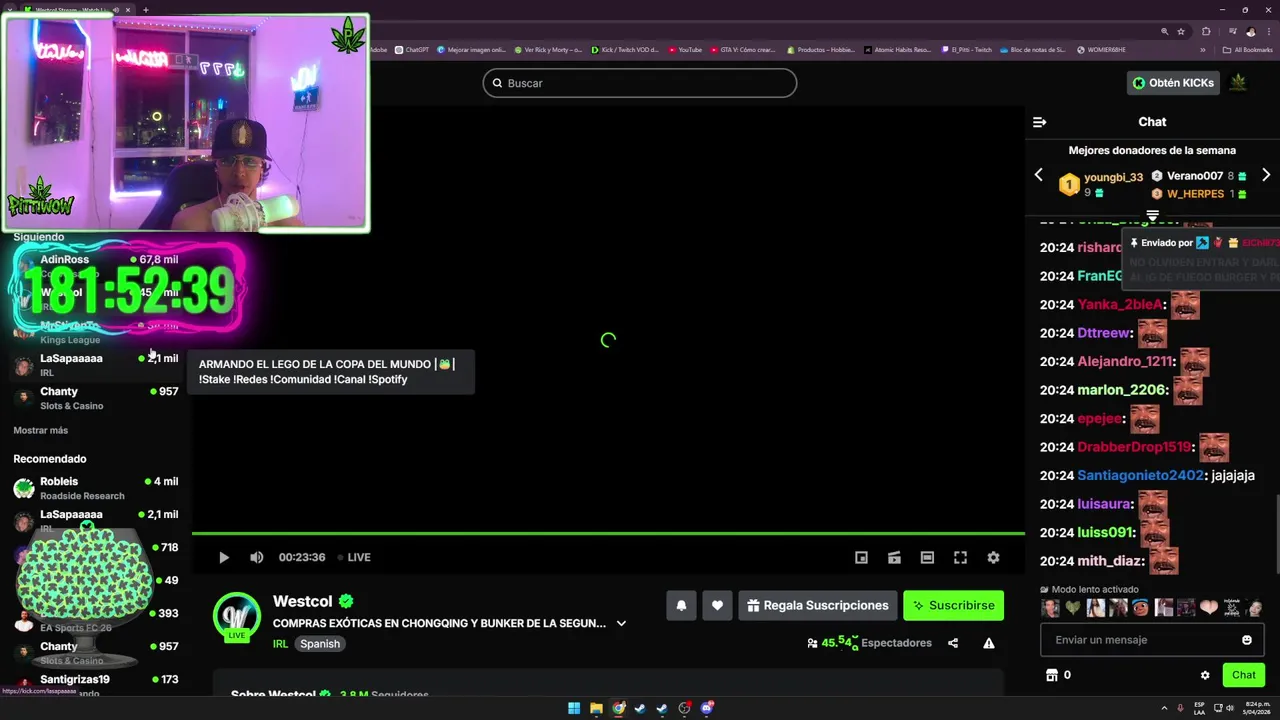Open the emoji picker in chat
This screenshot has height=720, width=1280.
coord(1247,640)
